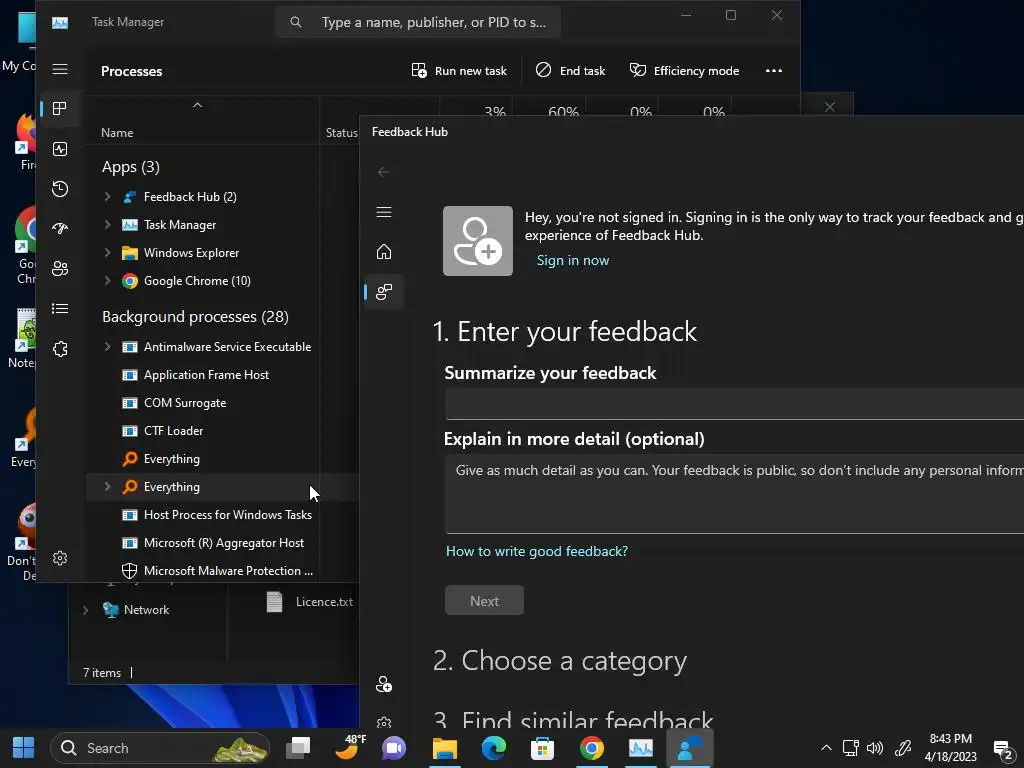Switch to Task Manager taskbar icon
The height and width of the screenshot is (768, 1024).
click(x=641, y=748)
